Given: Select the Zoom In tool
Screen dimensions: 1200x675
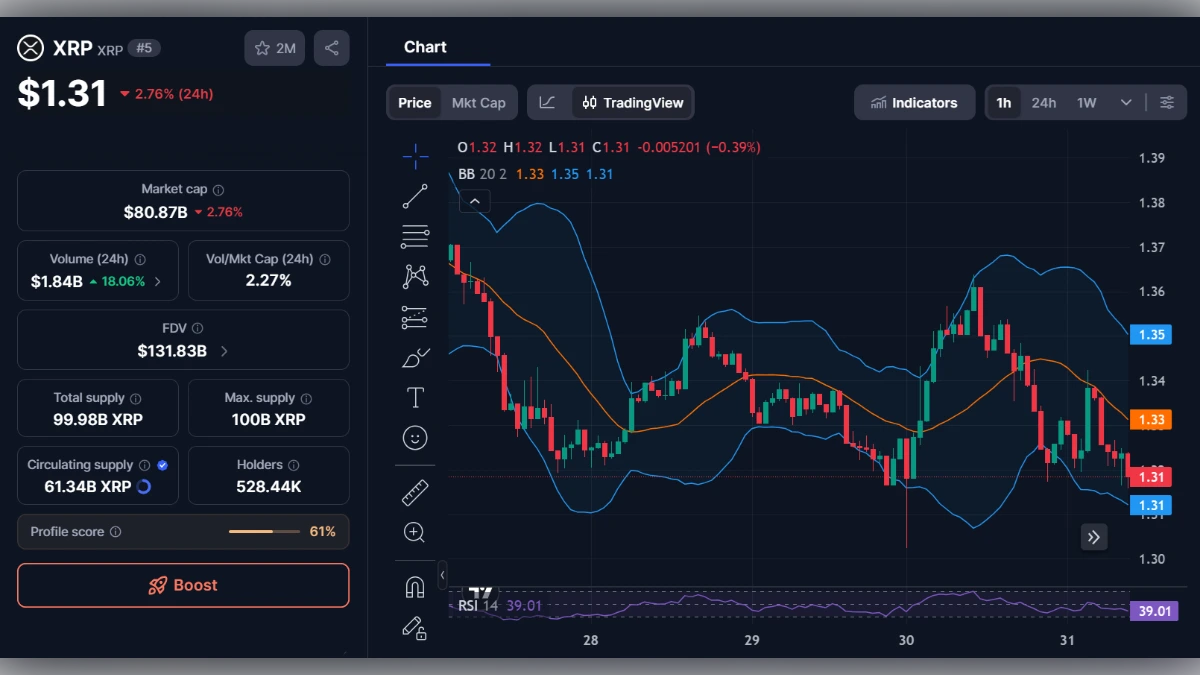Looking at the screenshot, I should coord(414,532).
